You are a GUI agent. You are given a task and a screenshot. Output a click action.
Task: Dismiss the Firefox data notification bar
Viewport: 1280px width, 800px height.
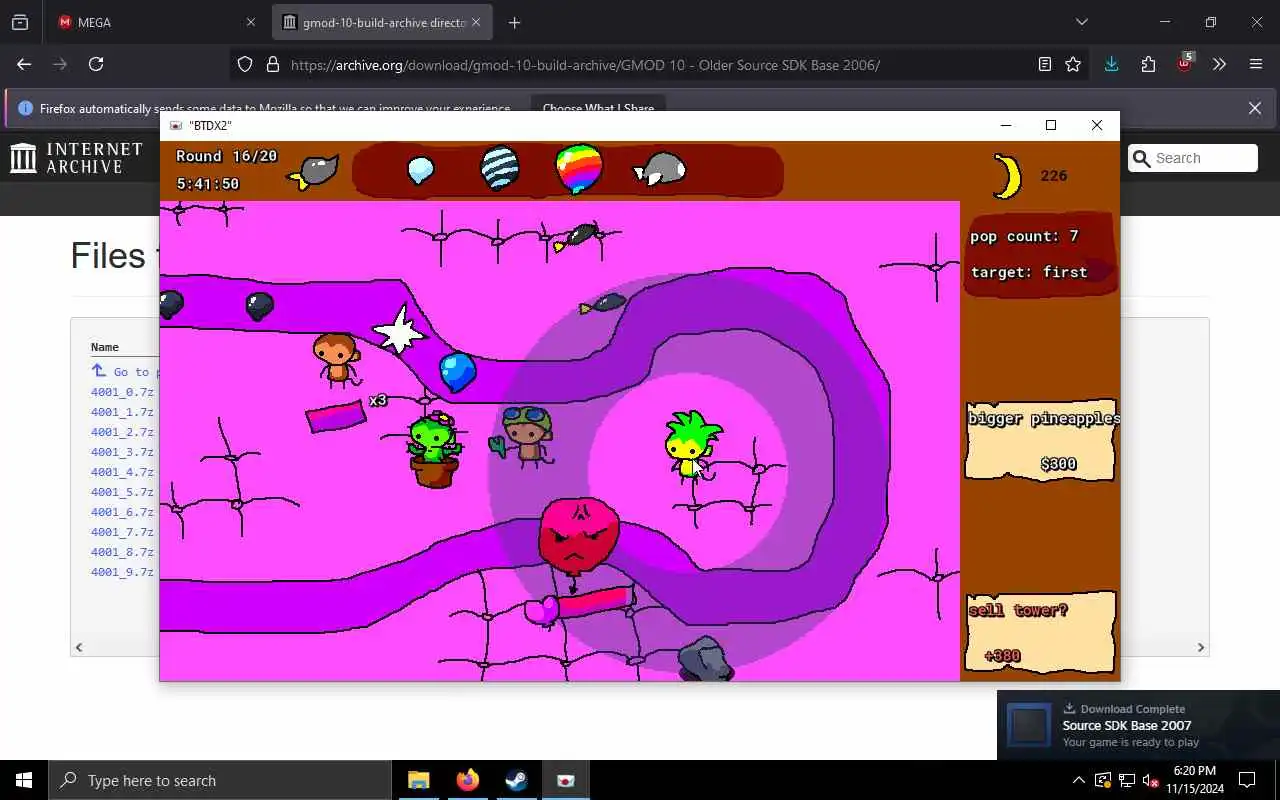[x=1255, y=108]
